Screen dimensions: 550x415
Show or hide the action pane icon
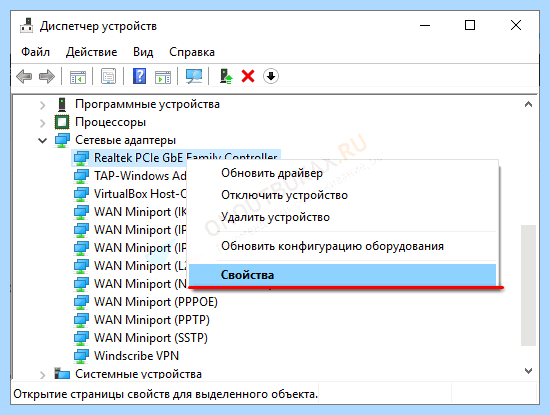[x=163, y=77]
